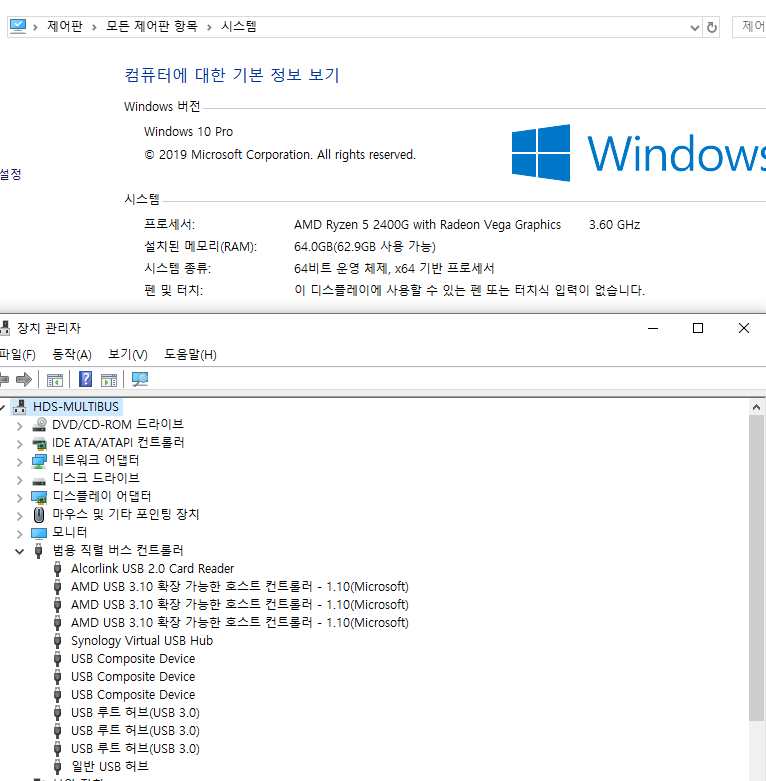Select IDE ATA/ATAPI controller category icon
The image size is (766, 781).
(x=39, y=443)
